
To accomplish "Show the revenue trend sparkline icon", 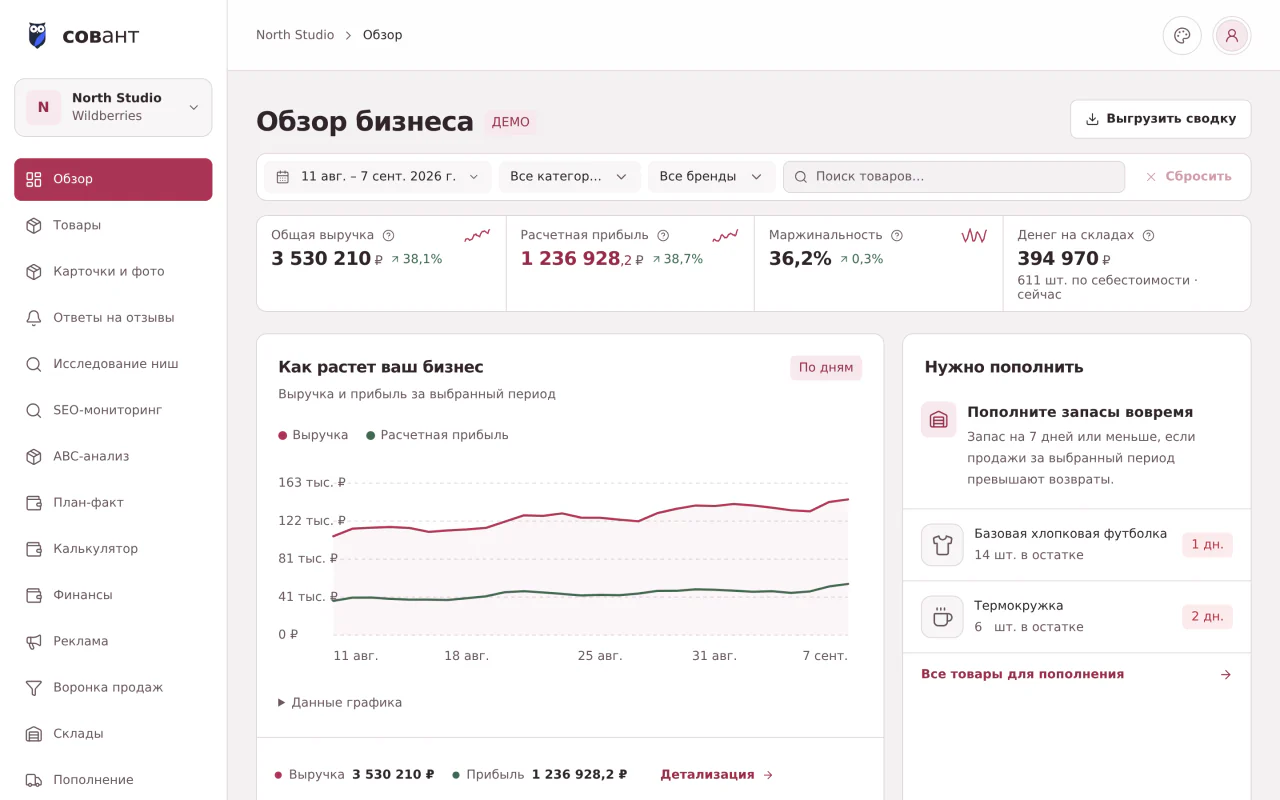I will tap(477, 236).
